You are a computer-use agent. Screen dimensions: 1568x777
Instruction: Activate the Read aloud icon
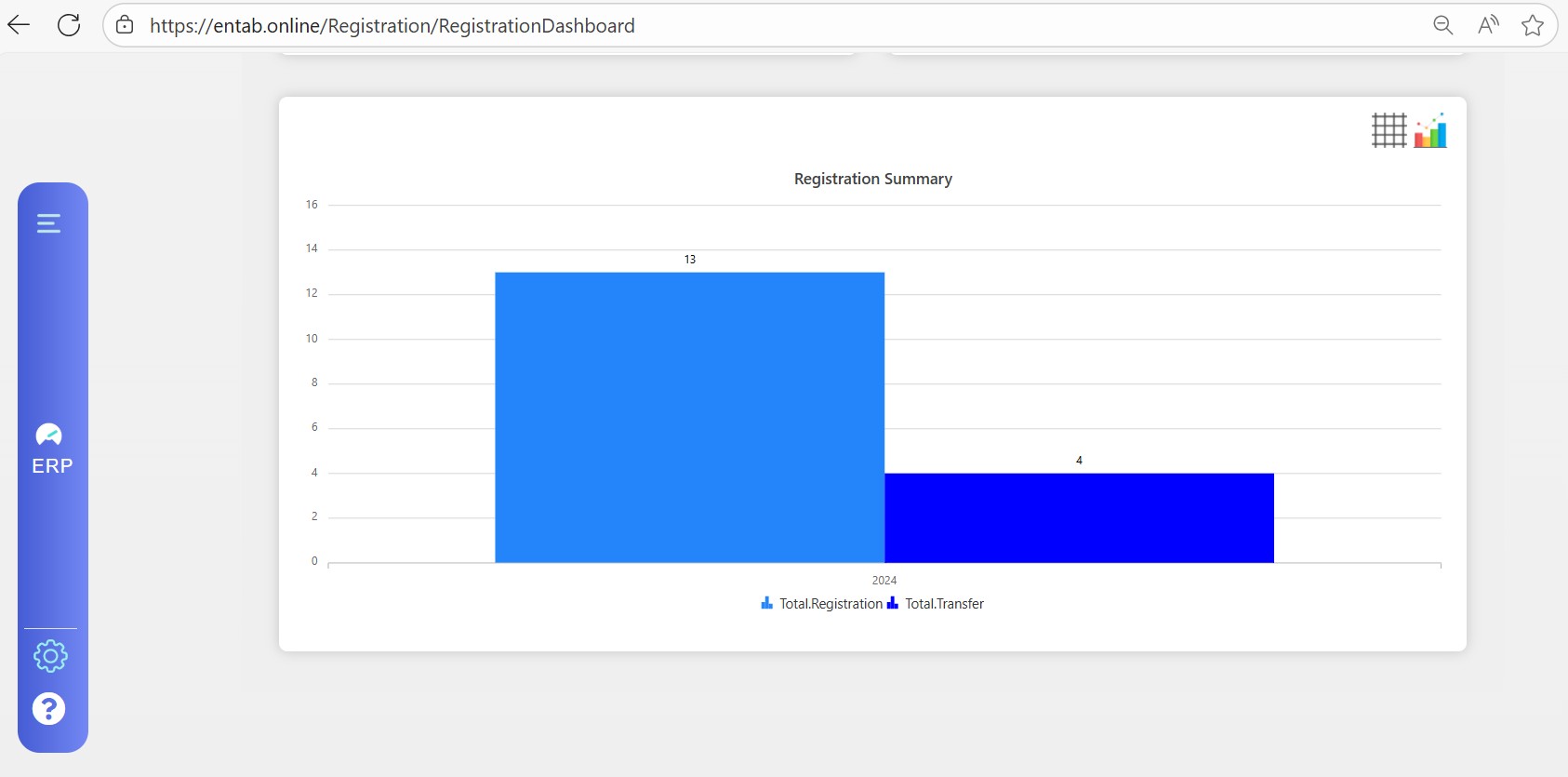point(1488,25)
